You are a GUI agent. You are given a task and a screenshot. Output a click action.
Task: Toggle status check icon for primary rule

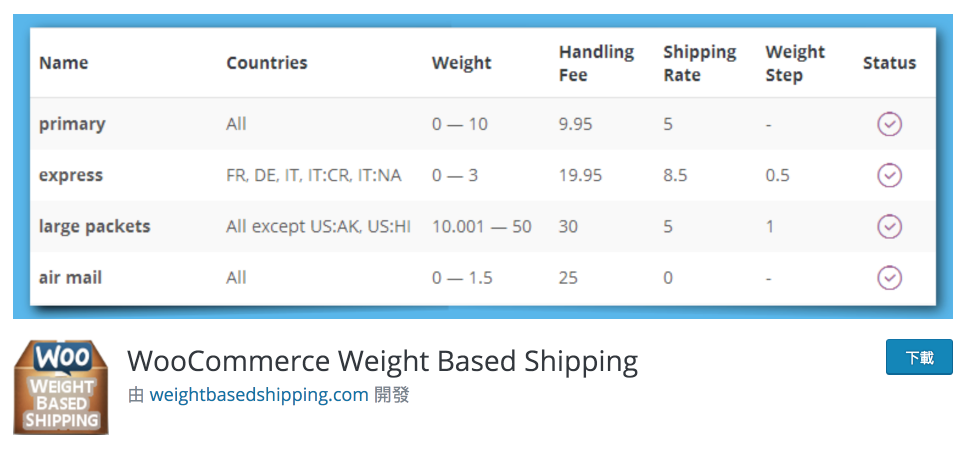click(x=889, y=124)
